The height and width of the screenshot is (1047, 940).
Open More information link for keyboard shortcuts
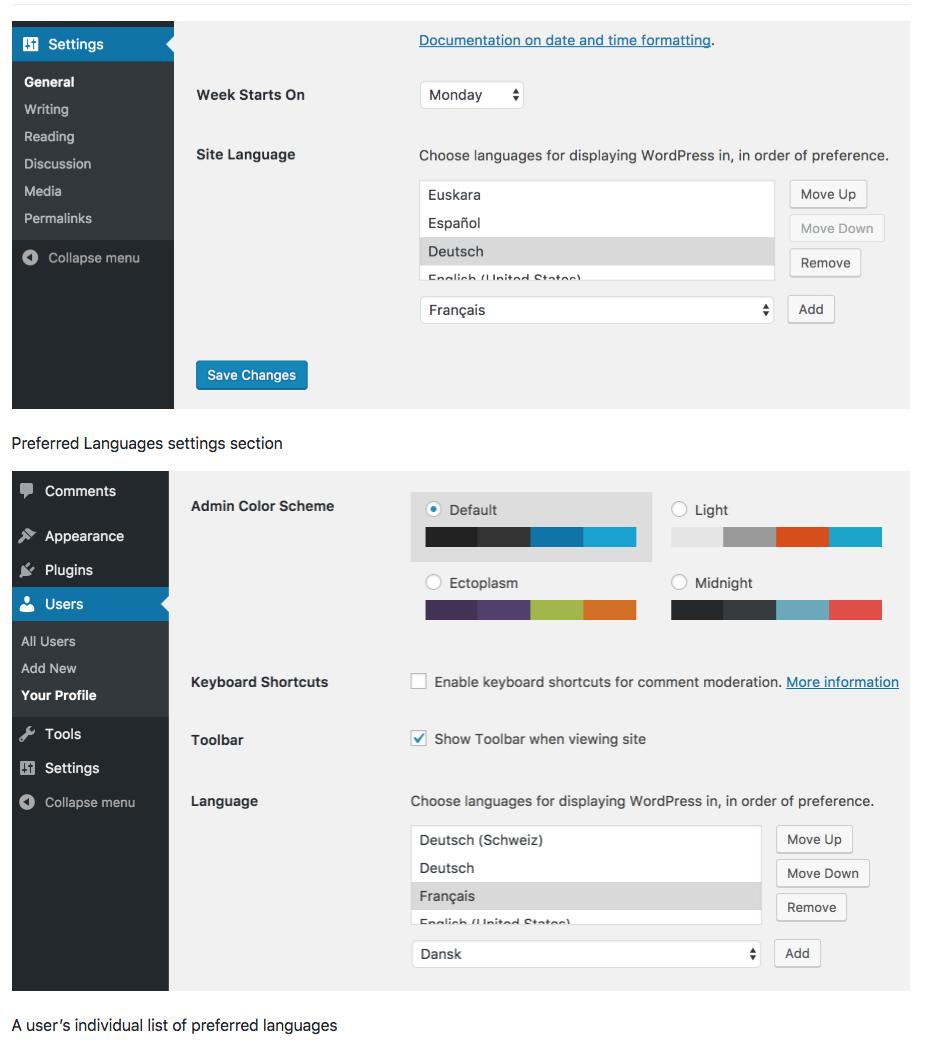[842, 682]
